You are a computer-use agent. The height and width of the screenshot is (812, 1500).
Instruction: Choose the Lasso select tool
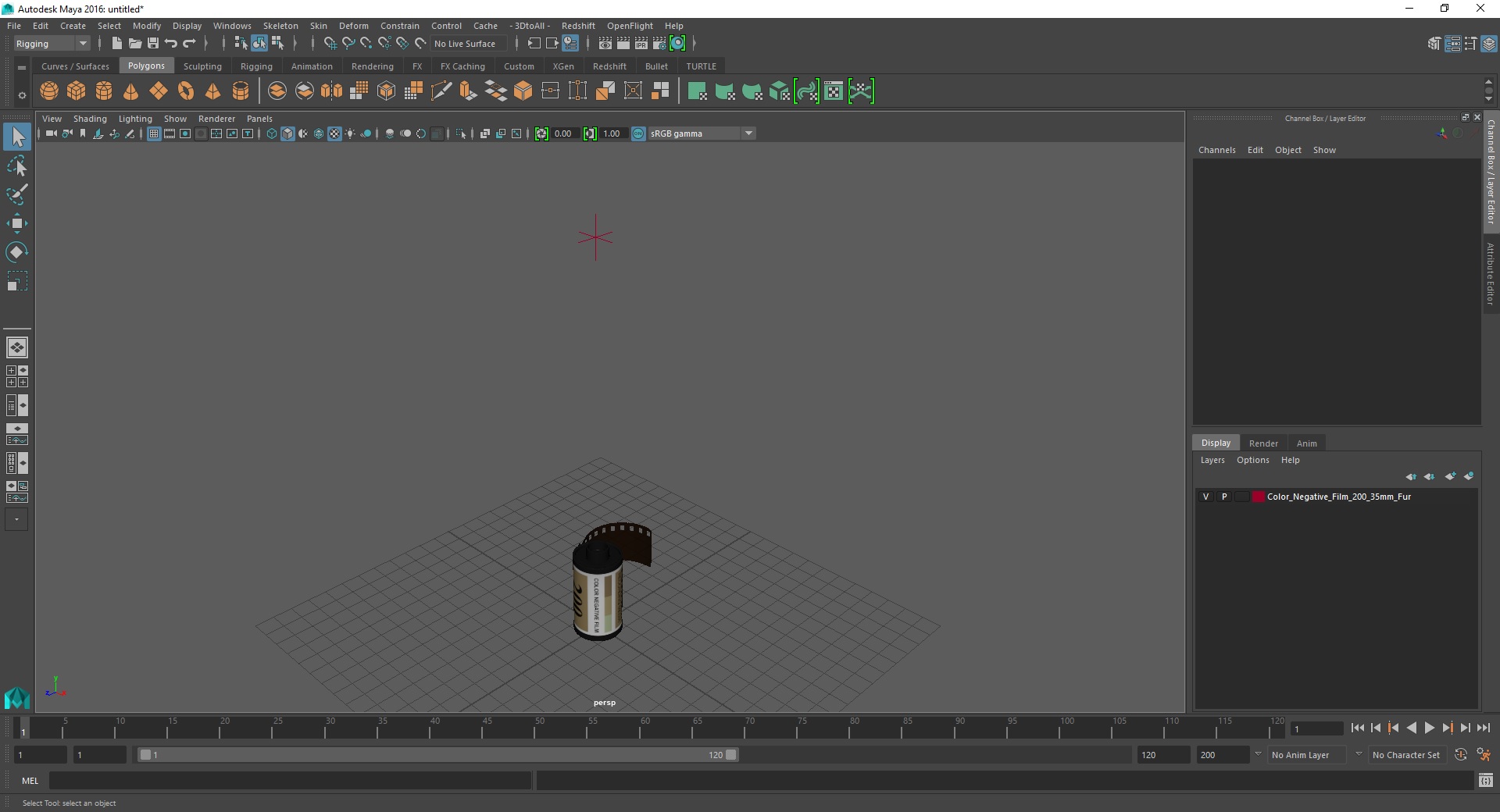(x=17, y=166)
